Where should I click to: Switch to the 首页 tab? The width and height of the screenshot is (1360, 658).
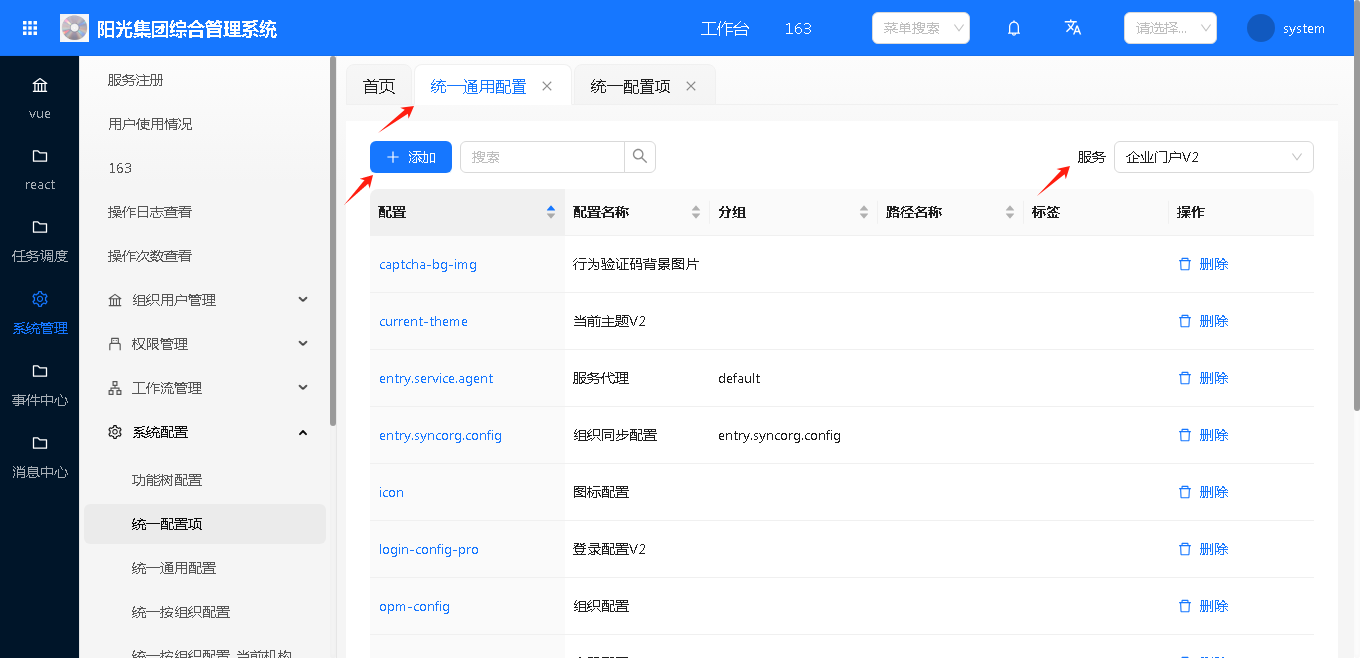pos(379,86)
